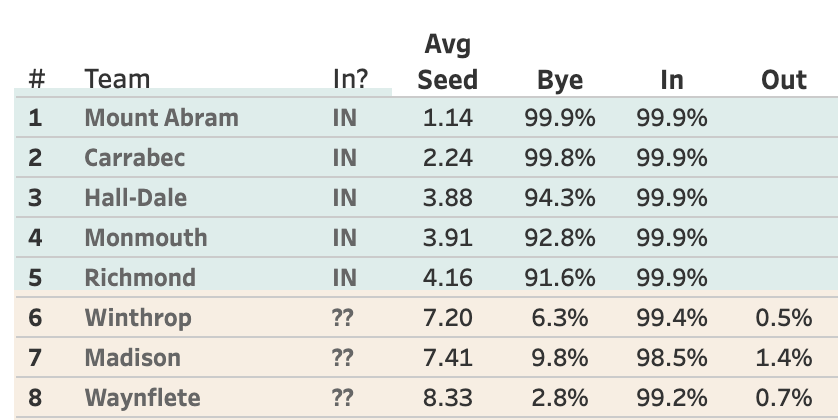Click Waynflete's 99.2% In value

(x=672, y=398)
